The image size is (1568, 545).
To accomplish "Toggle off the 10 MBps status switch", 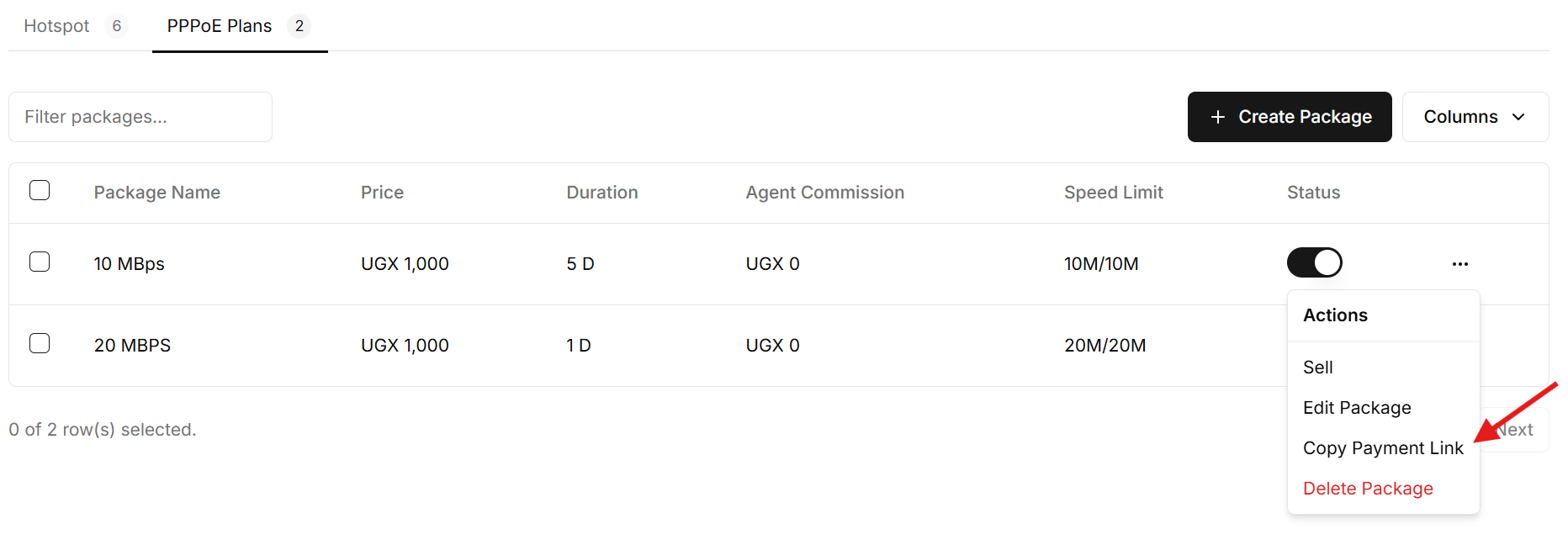I will tap(1314, 262).
